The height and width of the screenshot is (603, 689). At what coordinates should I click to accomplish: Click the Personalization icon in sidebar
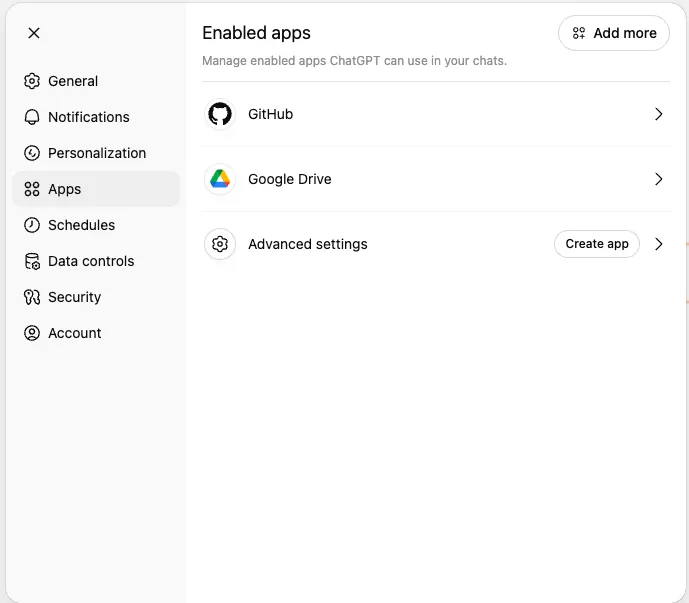[x=32, y=153]
